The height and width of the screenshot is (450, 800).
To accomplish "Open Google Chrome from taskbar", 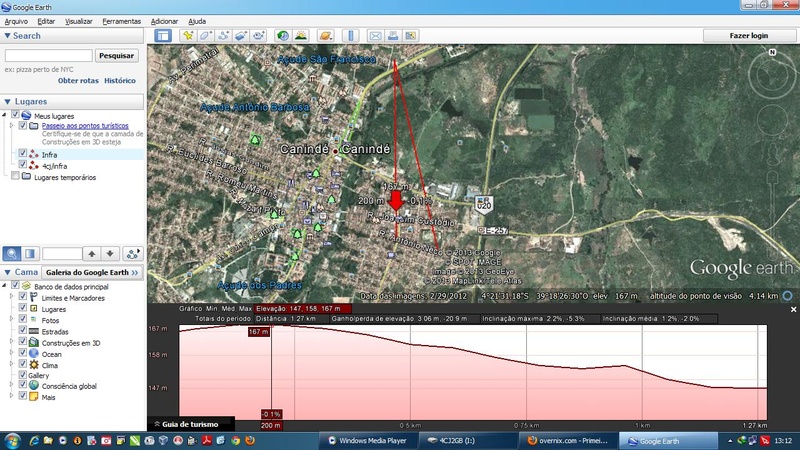I will pyautogui.click(x=236, y=440).
